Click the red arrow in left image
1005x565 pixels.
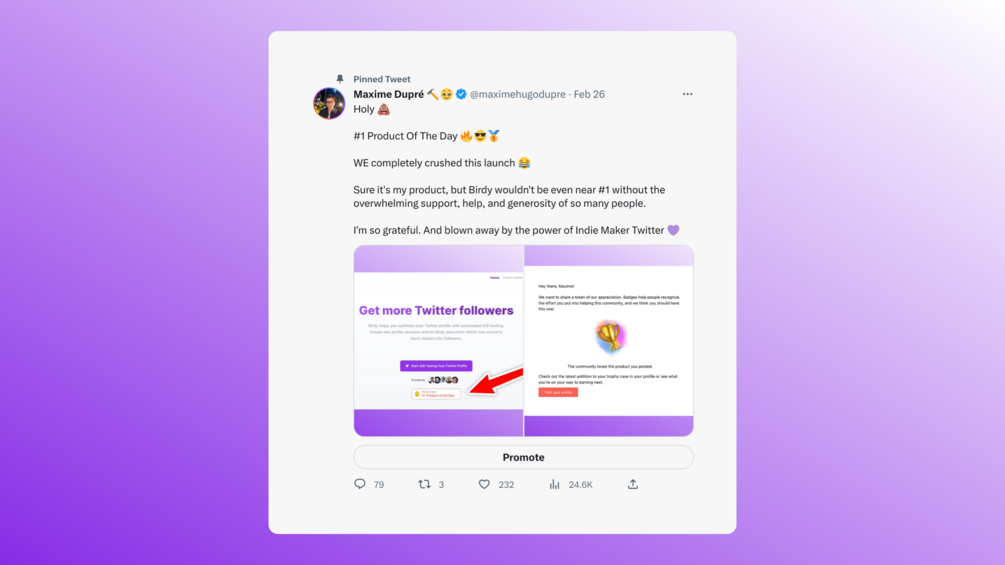(496, 381)
